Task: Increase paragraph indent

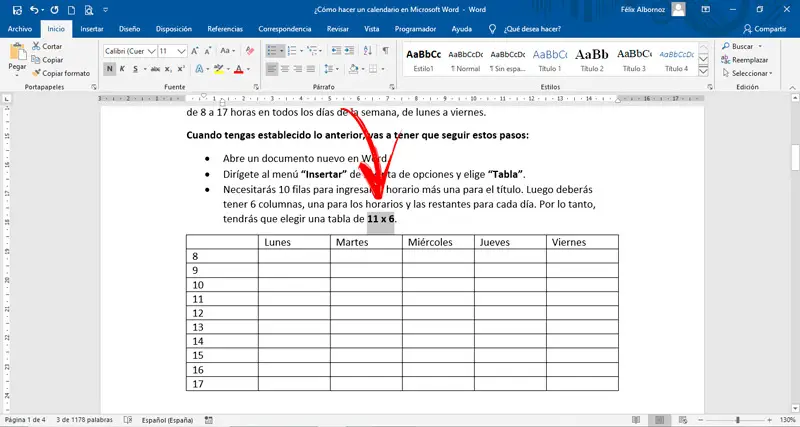Action: pyautogui.click(x=349, y=51)
